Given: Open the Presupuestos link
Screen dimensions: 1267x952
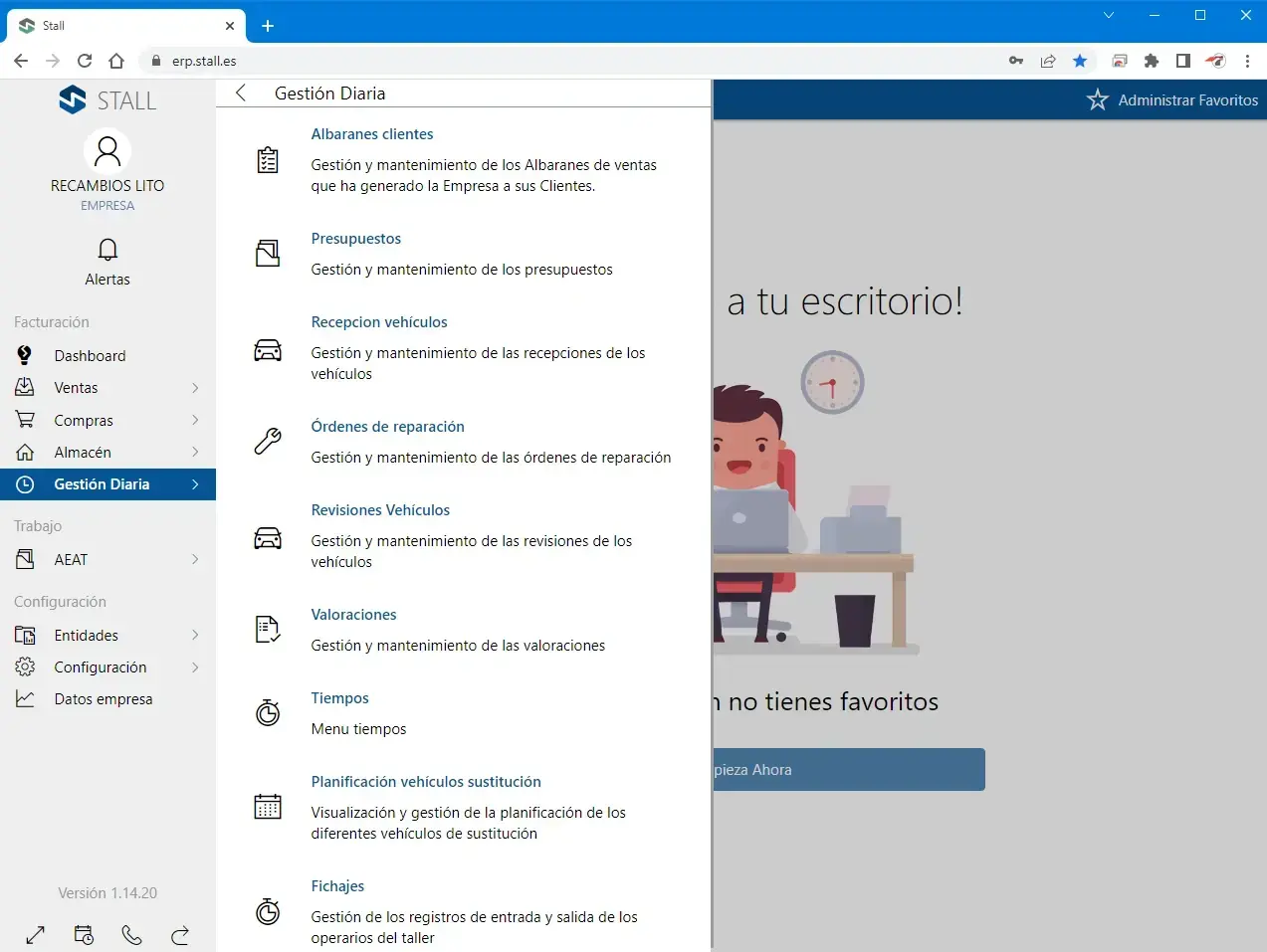Looking at the screenshot, I should [355, 239].
